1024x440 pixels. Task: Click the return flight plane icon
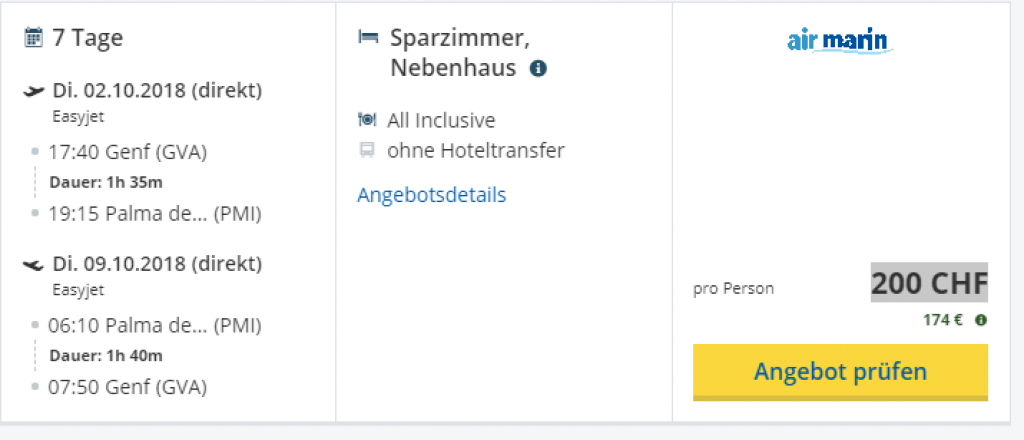click(34, 265)
